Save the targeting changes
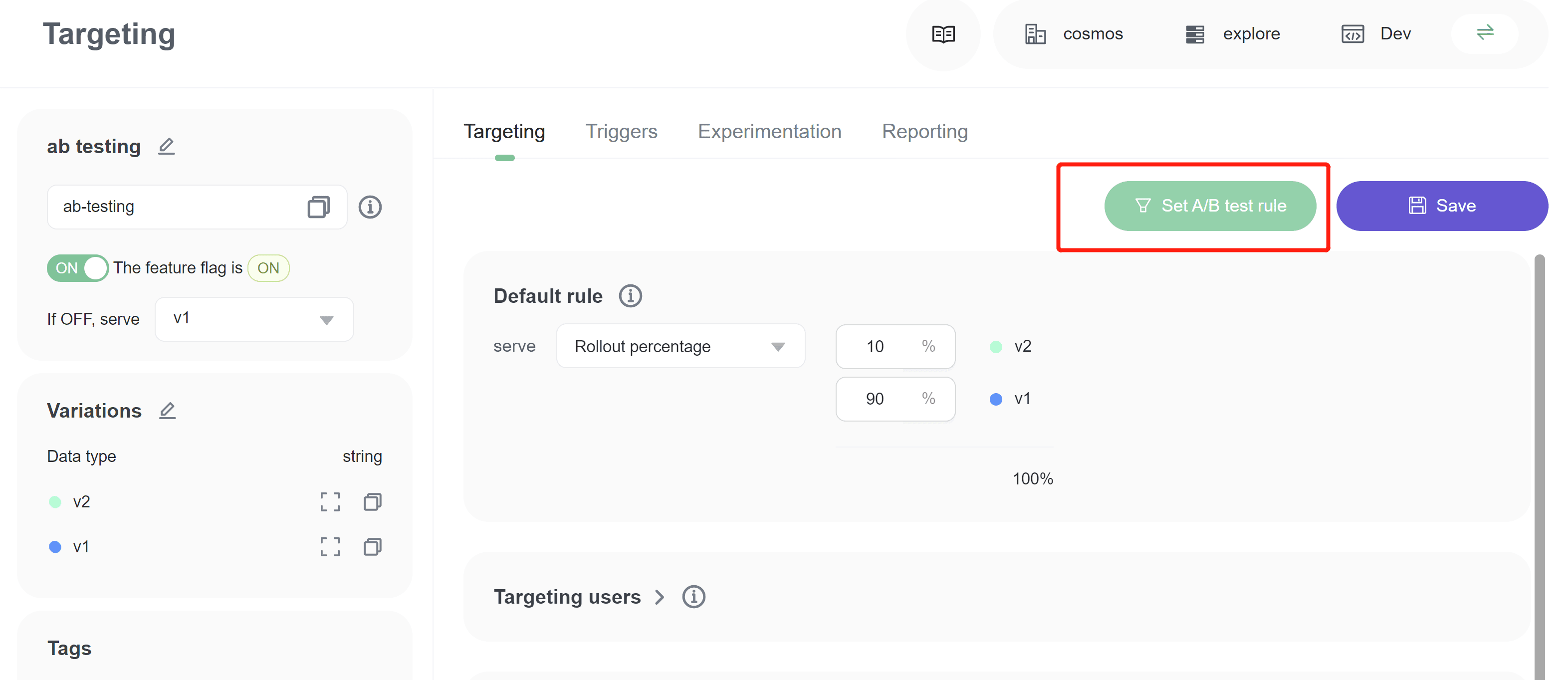 click(1441, 206)
